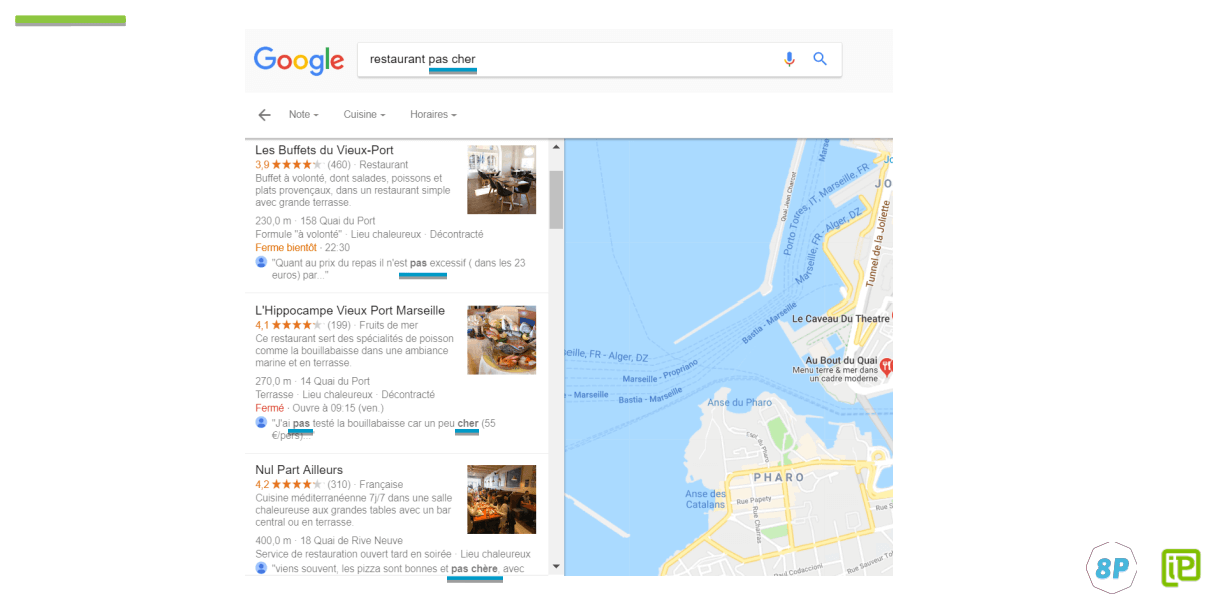Click the blue search magnifier icon
Viewport: 1213px width, 606px height.
coord(820,59)
